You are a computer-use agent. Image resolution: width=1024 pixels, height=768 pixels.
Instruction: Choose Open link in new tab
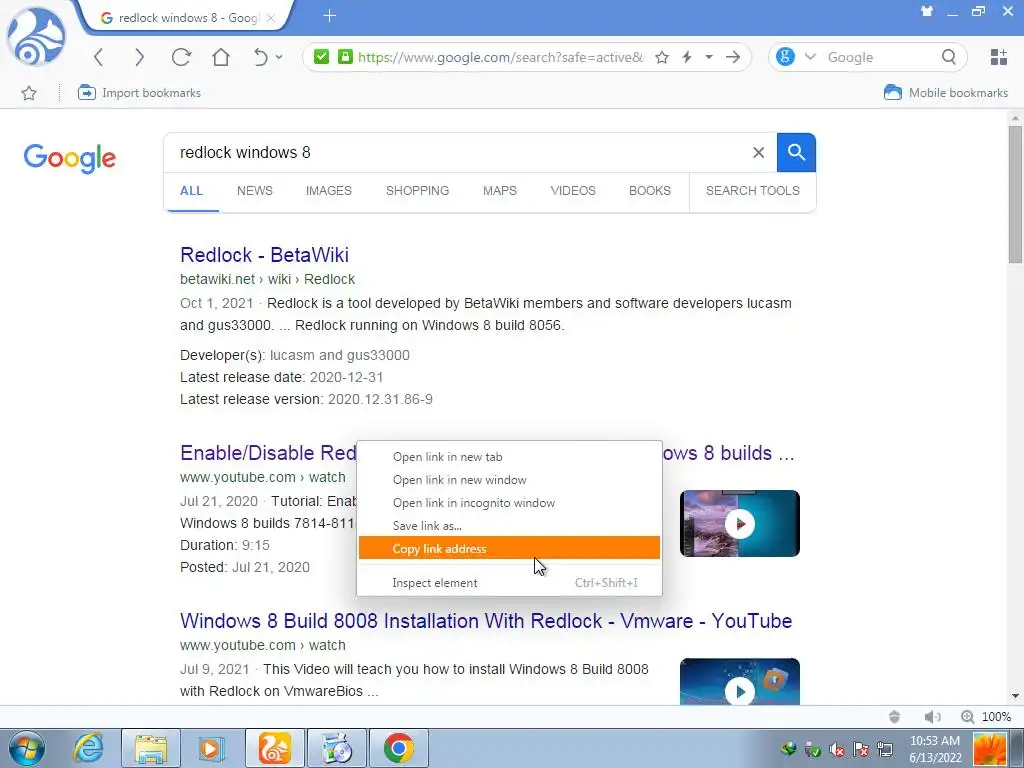pyautogui.click(x=509, y=456)
